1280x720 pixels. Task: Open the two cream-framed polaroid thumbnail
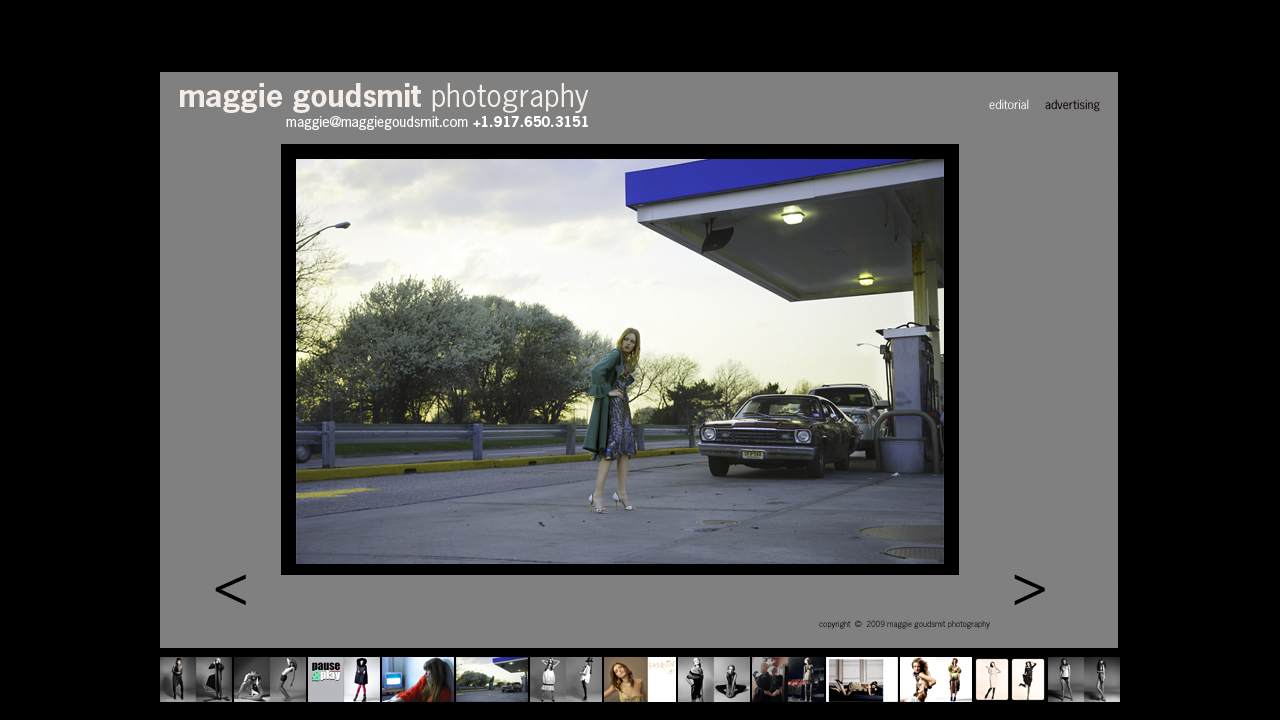click(1010, 680)
